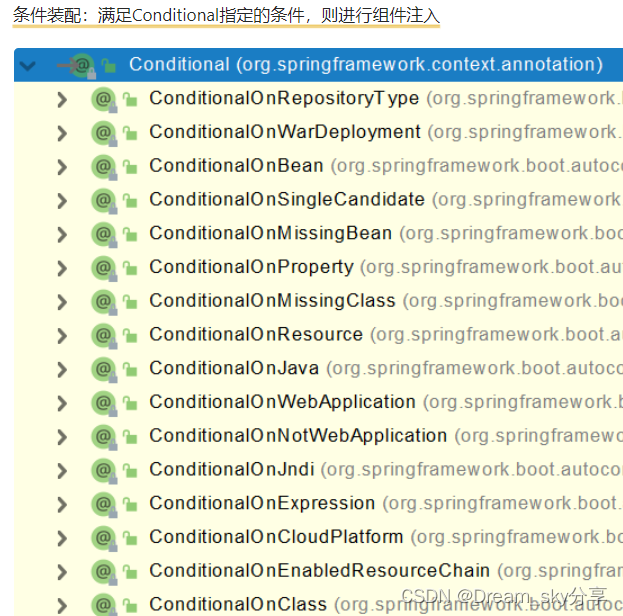Select the ConditionalOnJndi label
Viewport: 623px width, 616px height.
pyautogui.click(x=232, y=470)
